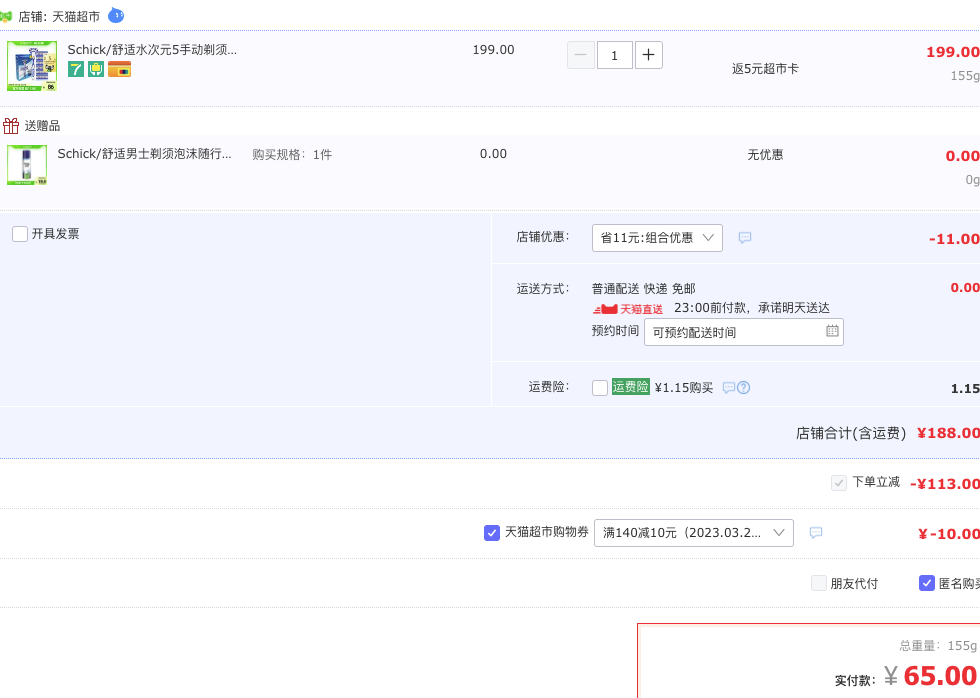Click the -11.00 store discount amount

tap(954, 239)
